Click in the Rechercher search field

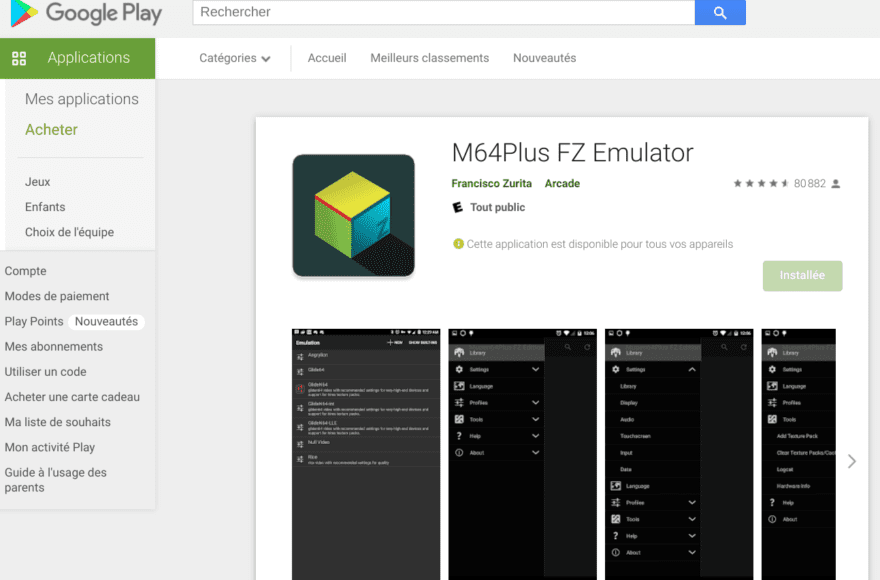coord(443,12)
